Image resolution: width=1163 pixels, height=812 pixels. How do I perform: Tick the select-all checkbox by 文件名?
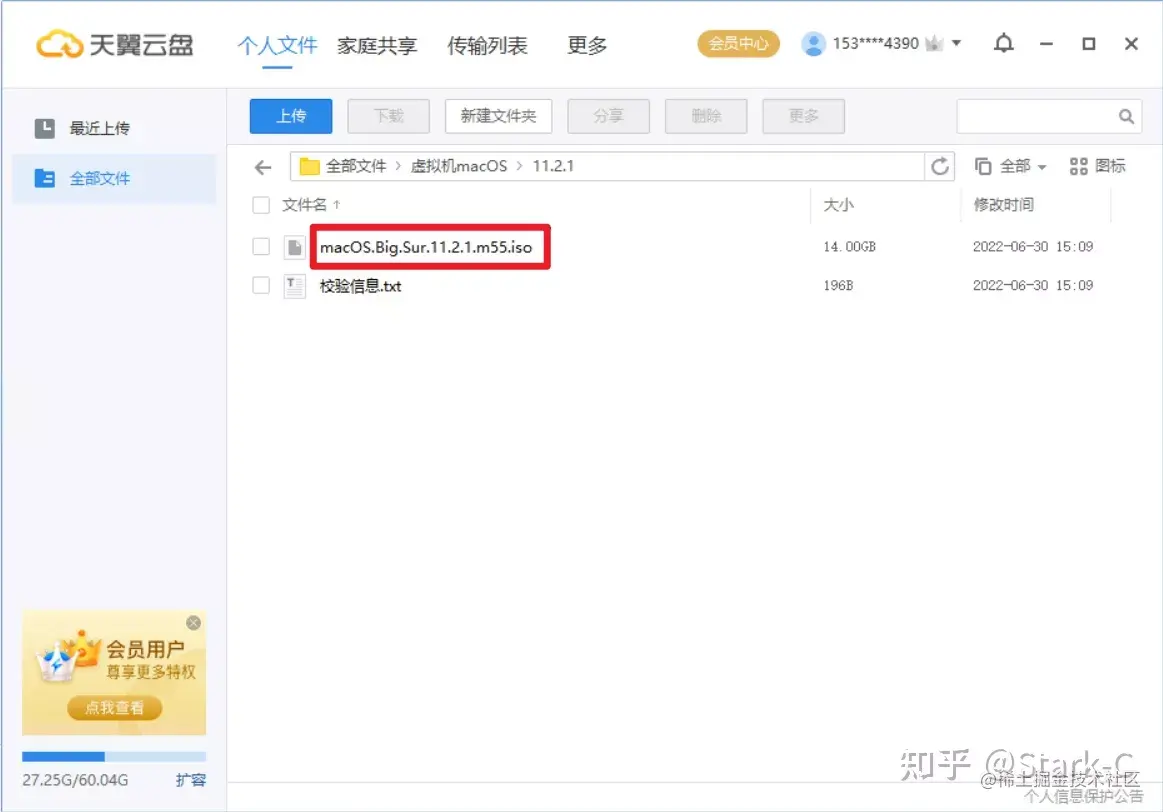pyautogui.click(x=261, y=205)
